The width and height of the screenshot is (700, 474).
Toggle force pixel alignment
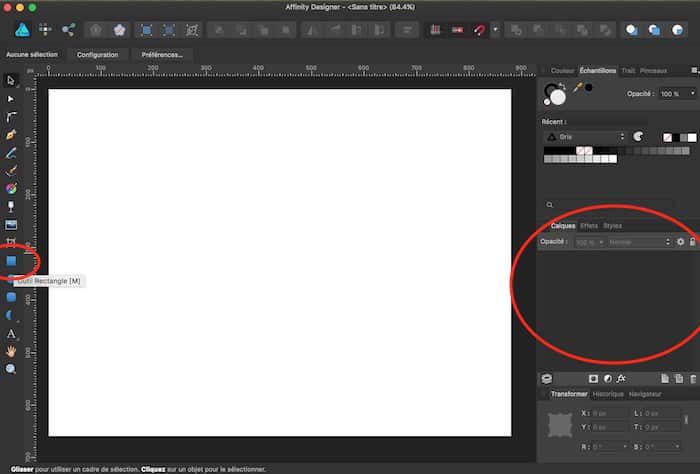click(435, 30)
